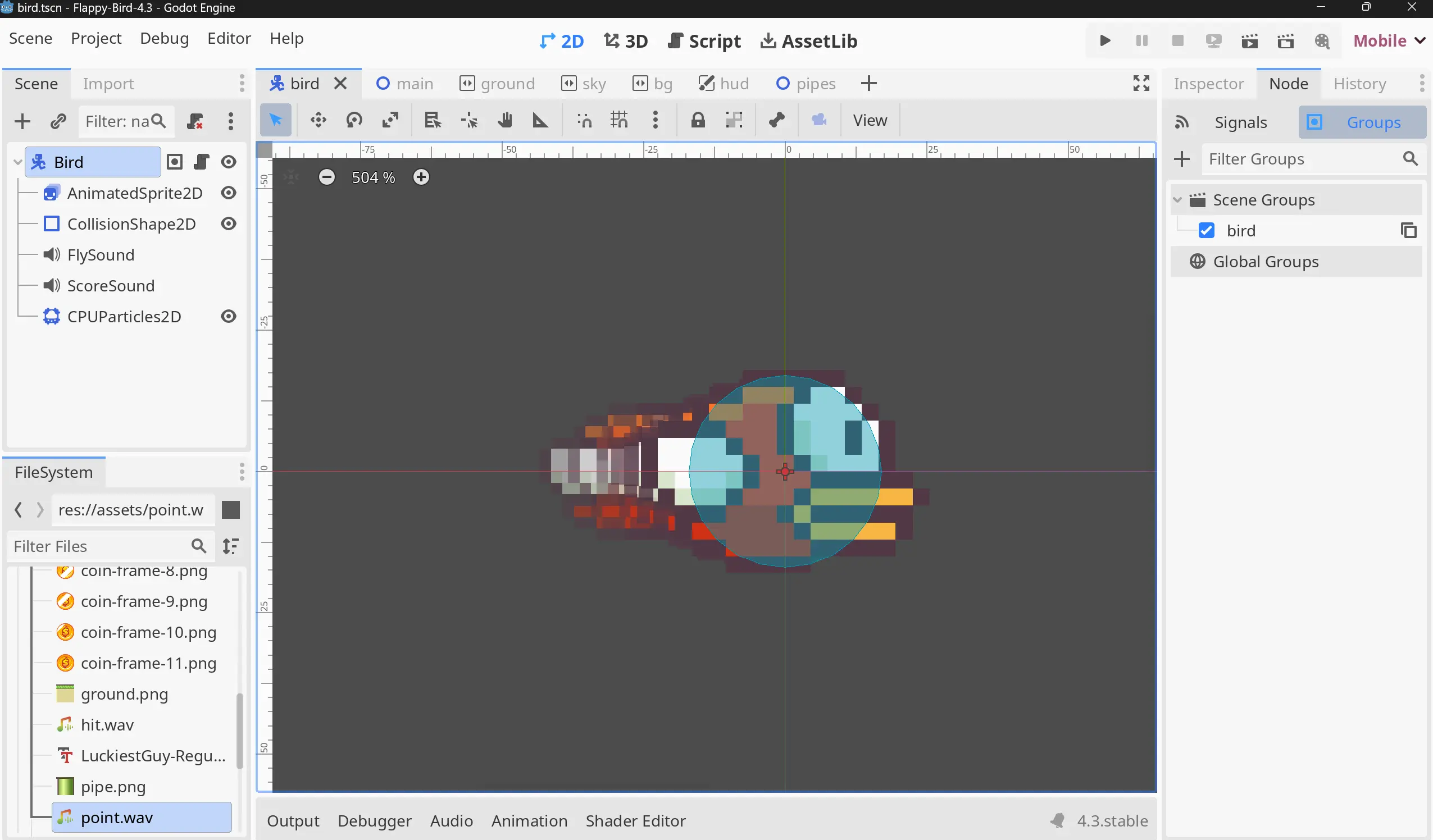
Task: Toggle distraction free mode icon
Action: [1141, 84]
